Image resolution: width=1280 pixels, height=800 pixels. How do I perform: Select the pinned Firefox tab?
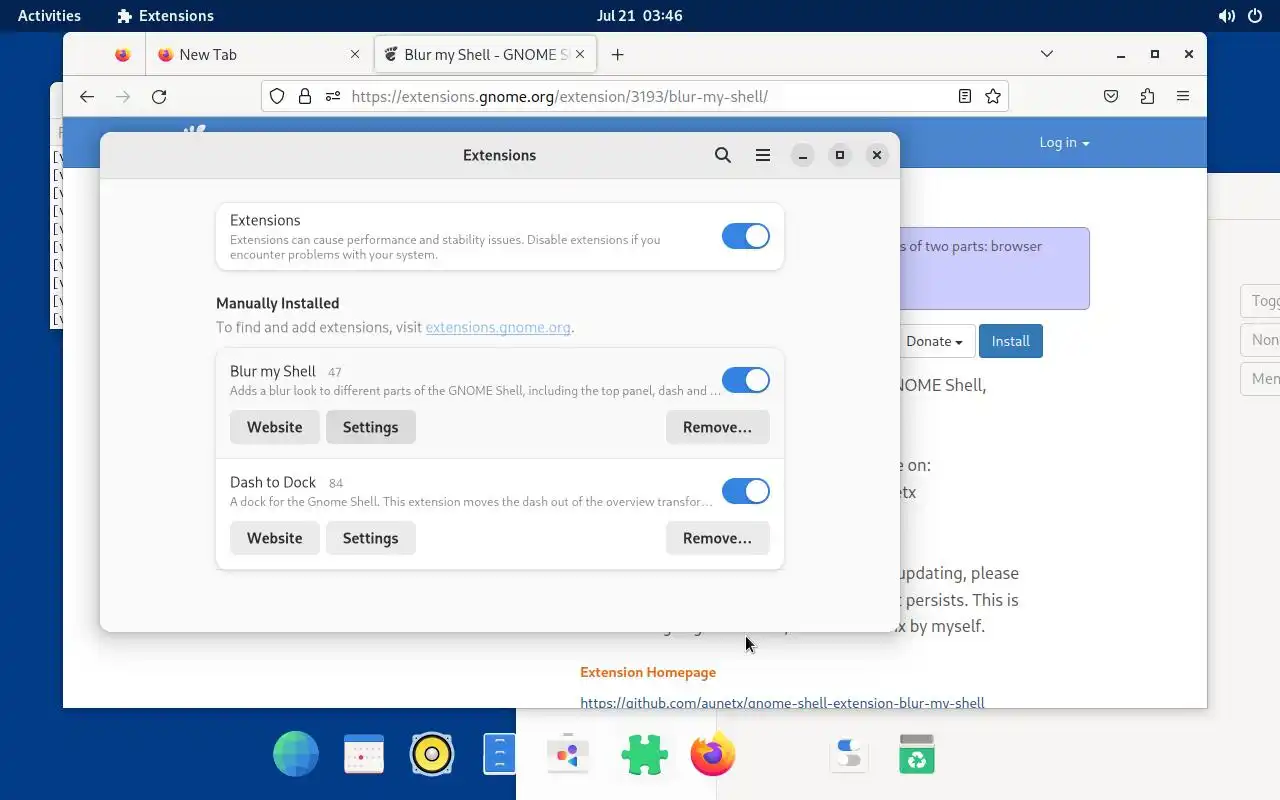[122, 55]
